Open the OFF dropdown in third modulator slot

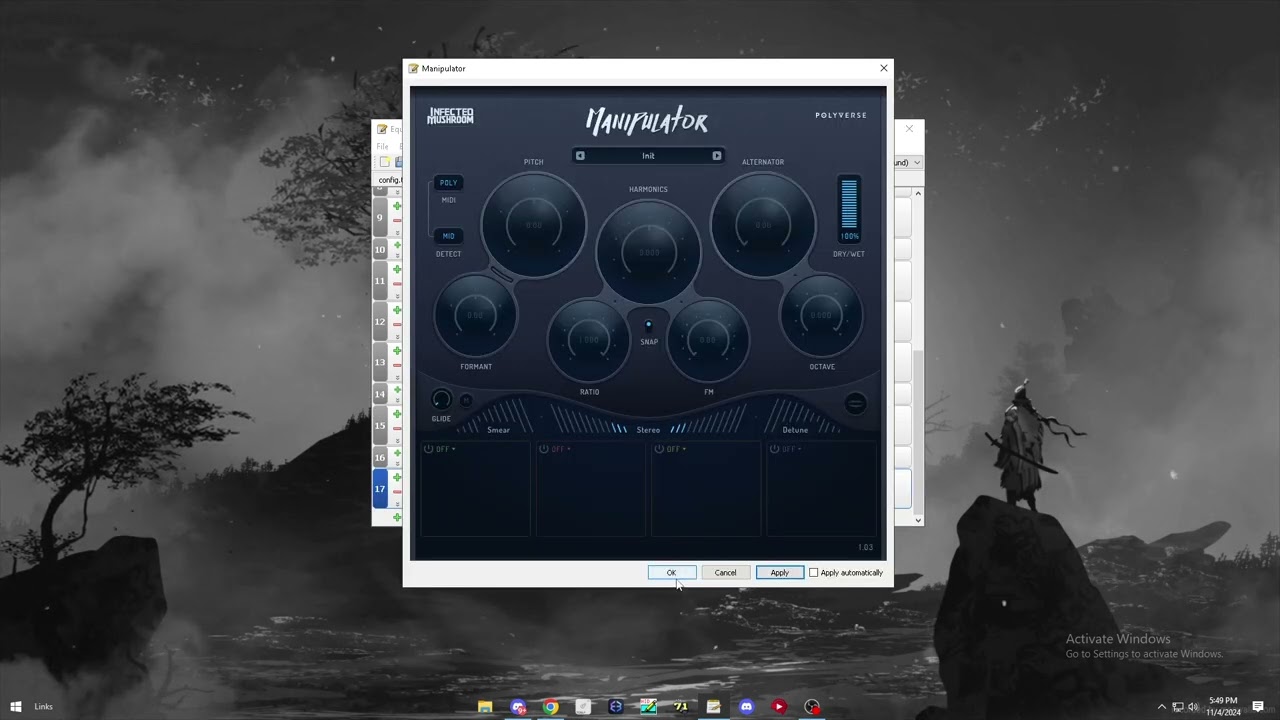(x=677, y=449)
